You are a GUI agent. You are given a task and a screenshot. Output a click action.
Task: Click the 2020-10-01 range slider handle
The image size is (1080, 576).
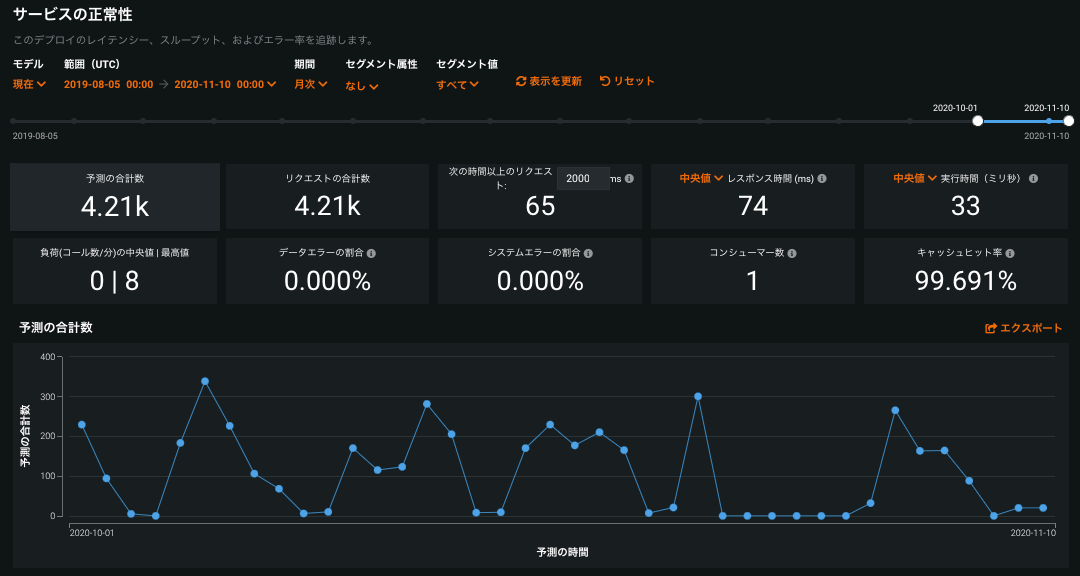(x=978, y=121)
